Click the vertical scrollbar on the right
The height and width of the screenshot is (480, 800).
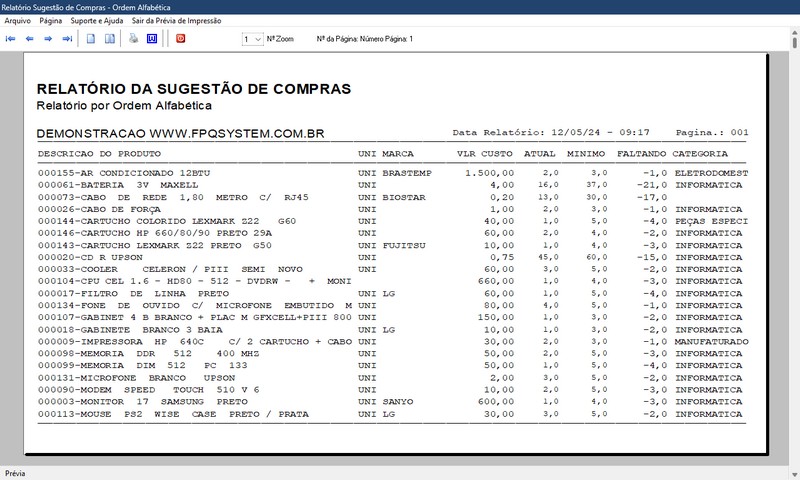click(x=794, y=250)
